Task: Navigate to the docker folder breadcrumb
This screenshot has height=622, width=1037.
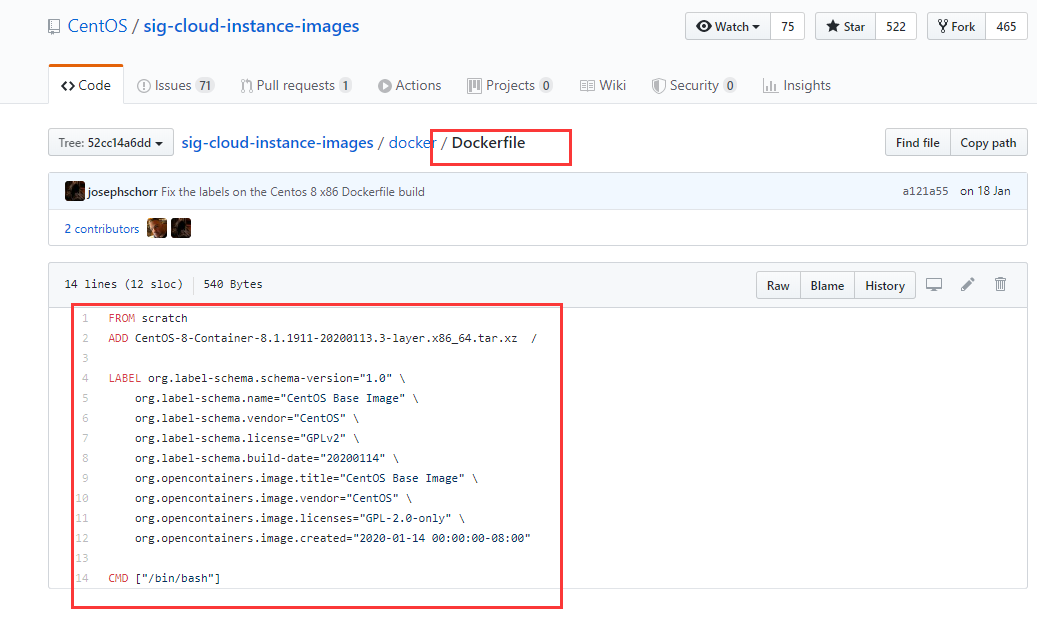Action: [x=412, y=142]
